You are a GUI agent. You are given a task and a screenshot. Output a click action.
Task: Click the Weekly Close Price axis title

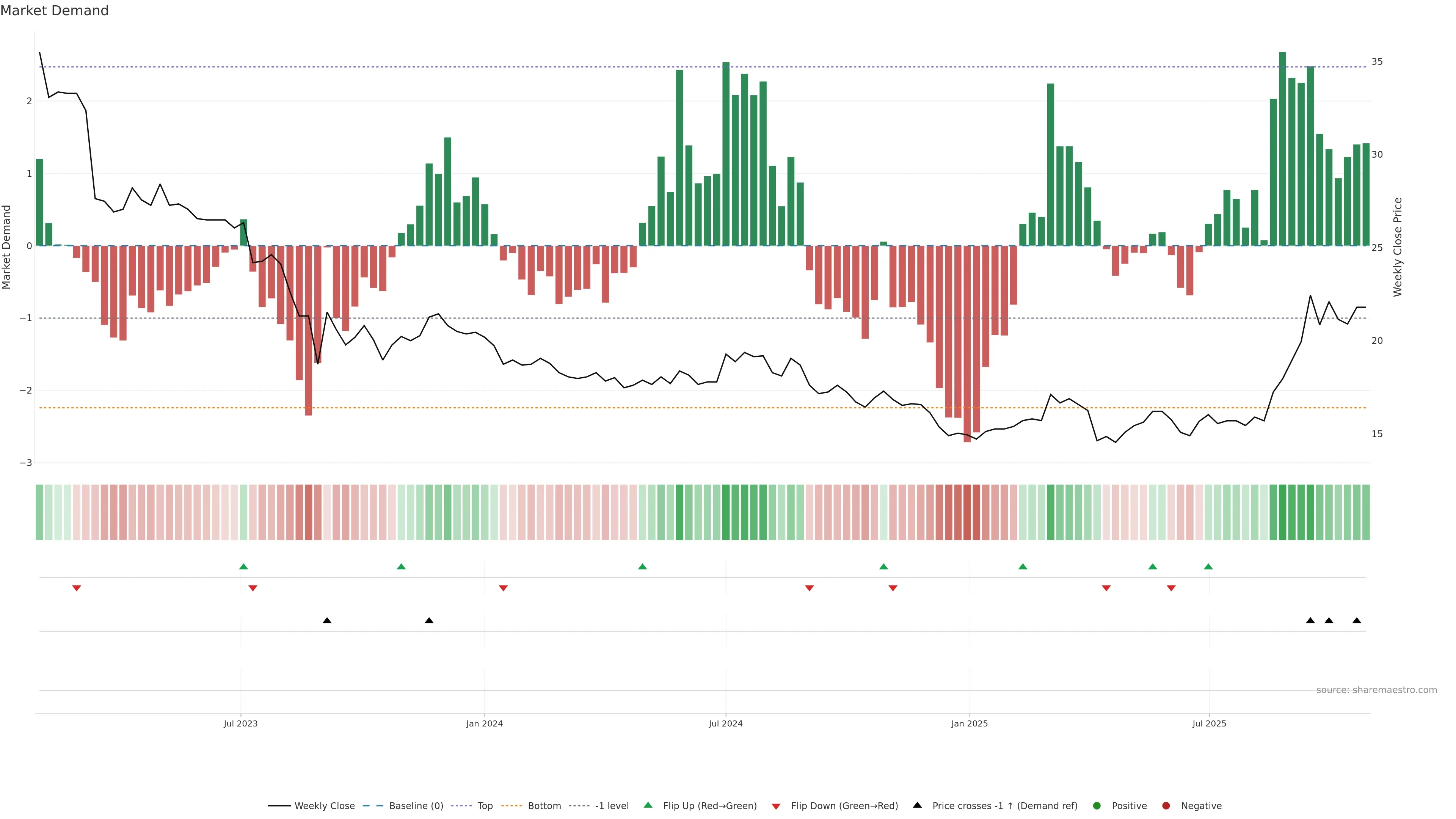(x=1398, y=247)
